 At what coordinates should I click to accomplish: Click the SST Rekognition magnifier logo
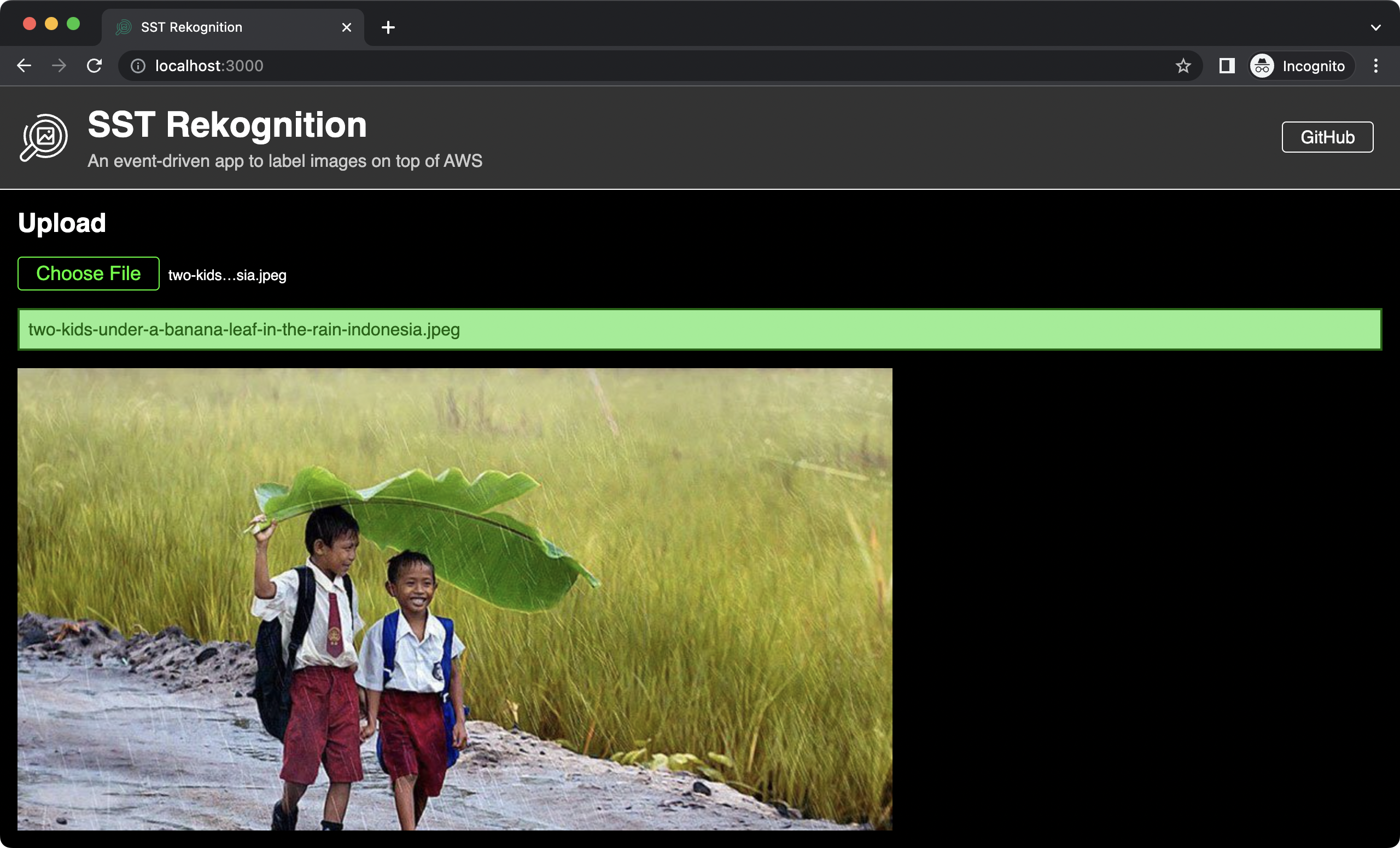tap(44, 137)
